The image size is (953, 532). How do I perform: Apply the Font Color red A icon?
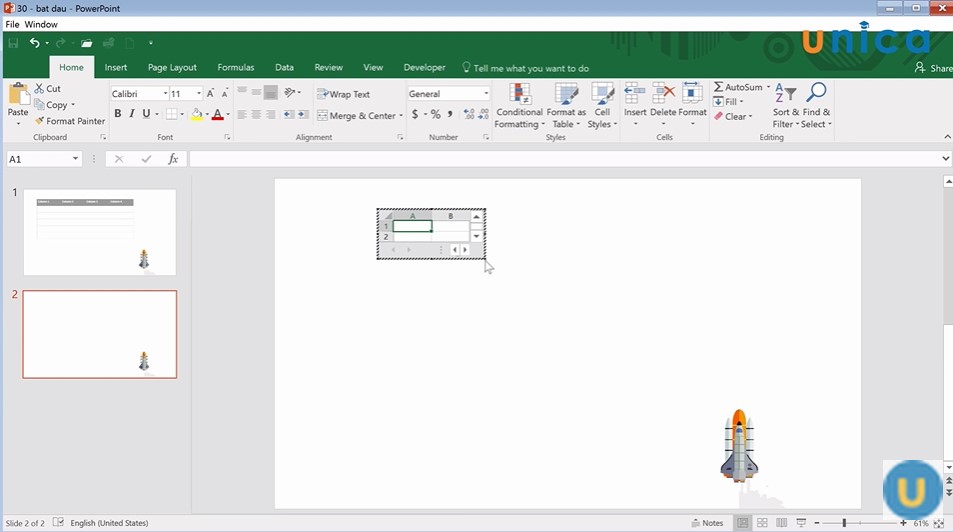click(218, 114)
